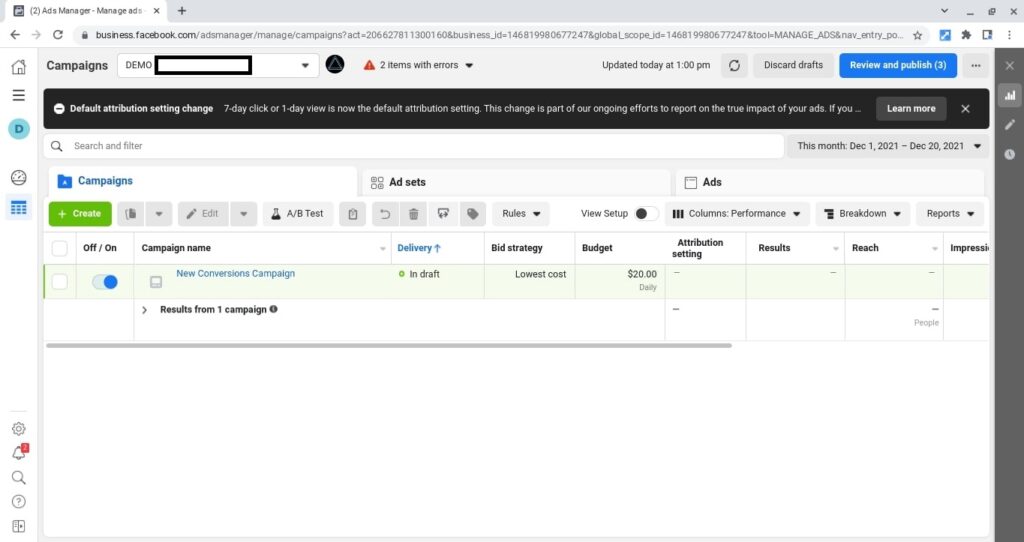Viewport: 1024px width, 542px height.
Task: Open the help question mark icon
Action: tap(19, 502)
